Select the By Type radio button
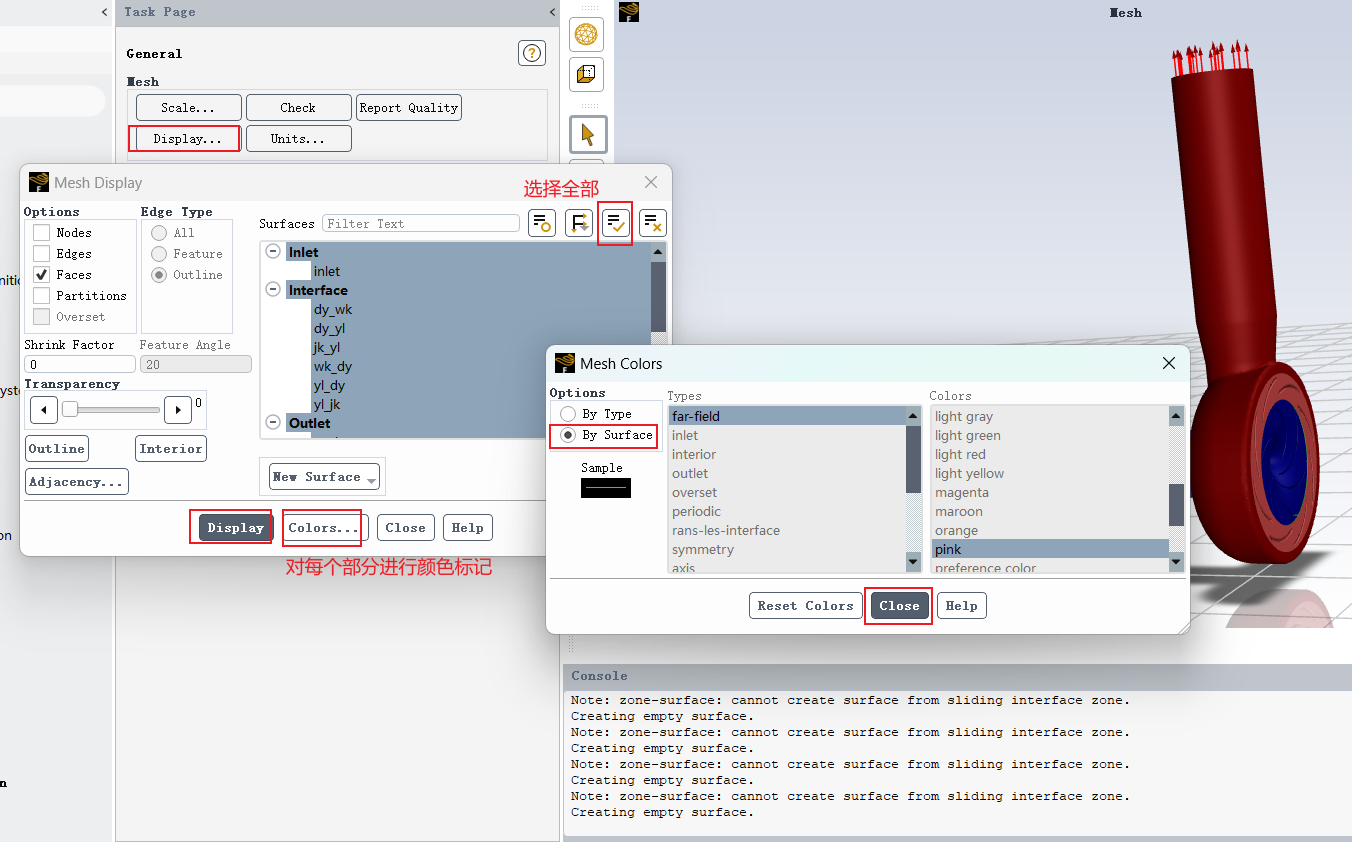 coord(568,414)
